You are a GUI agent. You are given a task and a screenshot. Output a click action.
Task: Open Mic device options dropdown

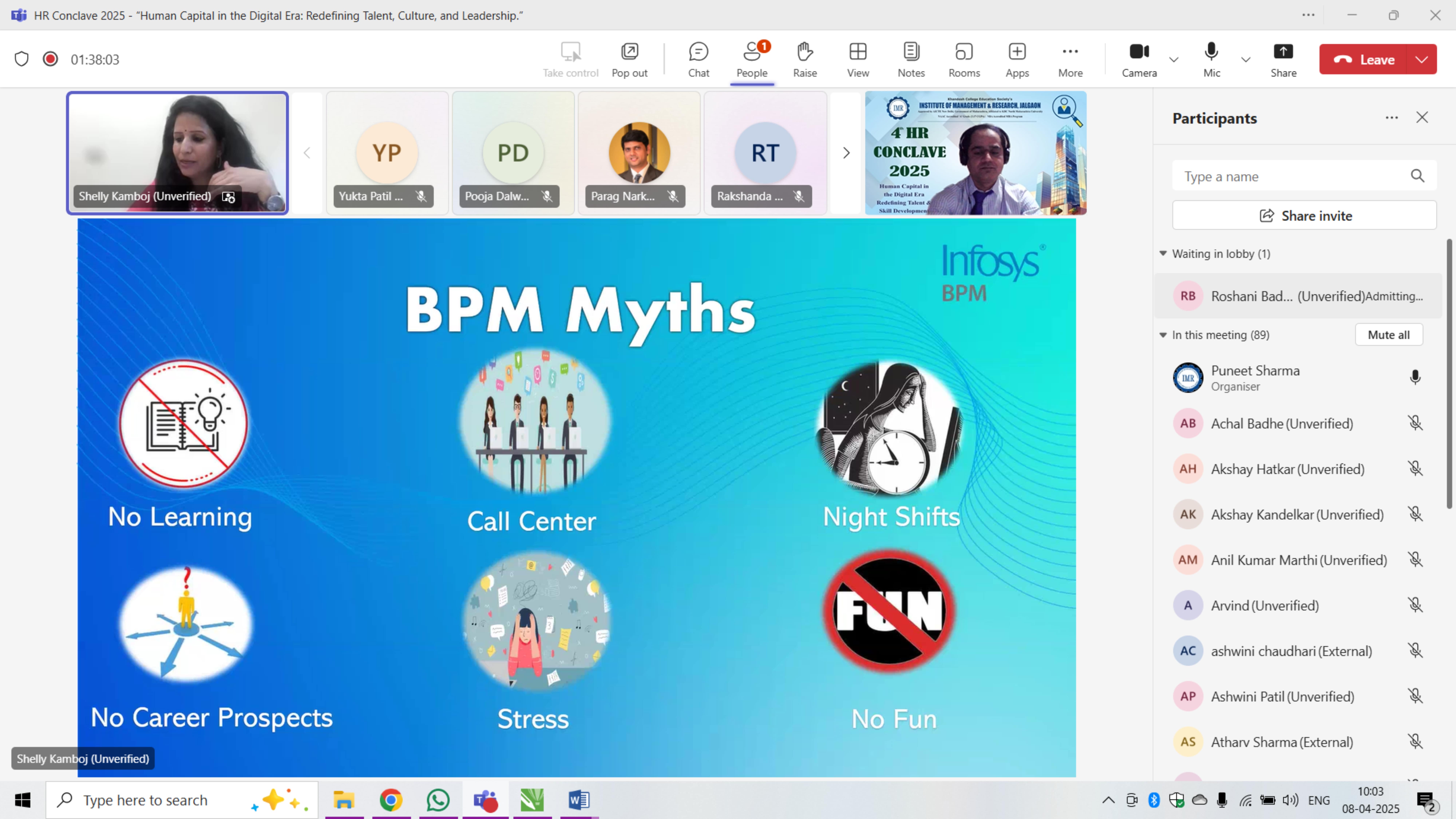pyautogui.click(x=1246, y=59)
